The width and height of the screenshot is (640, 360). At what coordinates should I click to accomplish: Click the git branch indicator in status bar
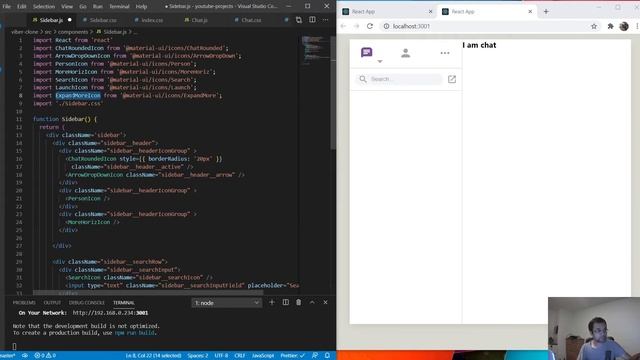pos(8,356)
